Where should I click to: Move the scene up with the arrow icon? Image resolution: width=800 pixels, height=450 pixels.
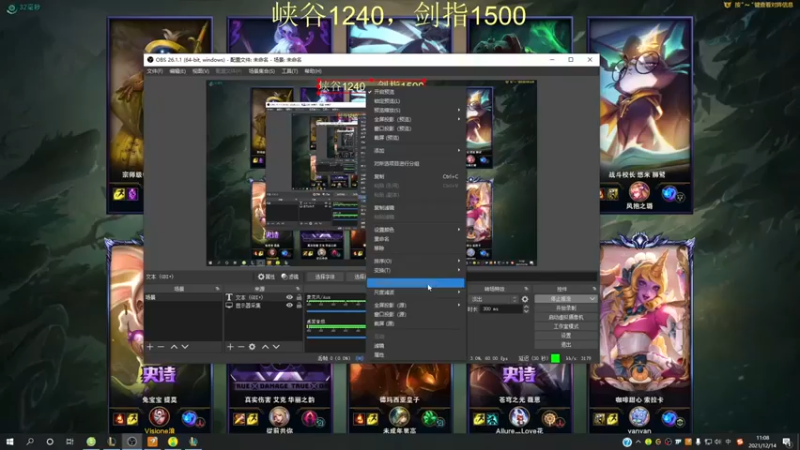click(x=174, y=347)
